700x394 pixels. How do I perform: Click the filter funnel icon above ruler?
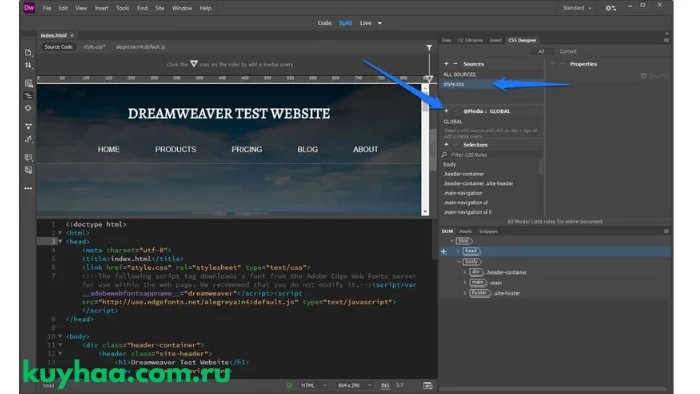429,48
